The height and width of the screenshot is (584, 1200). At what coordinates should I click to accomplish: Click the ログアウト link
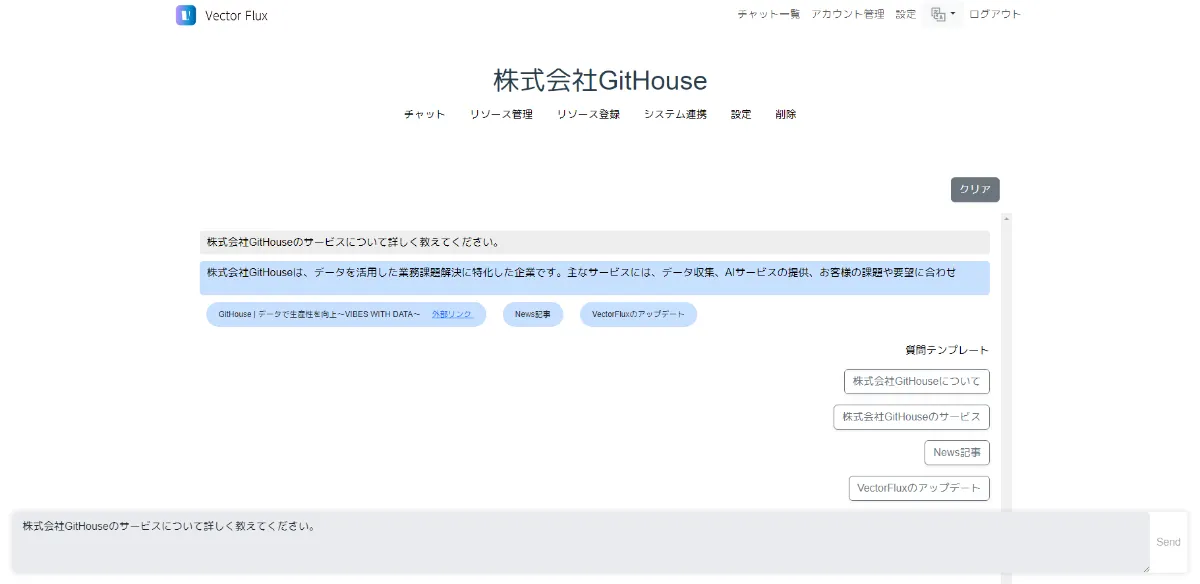[x=995, y=14]
